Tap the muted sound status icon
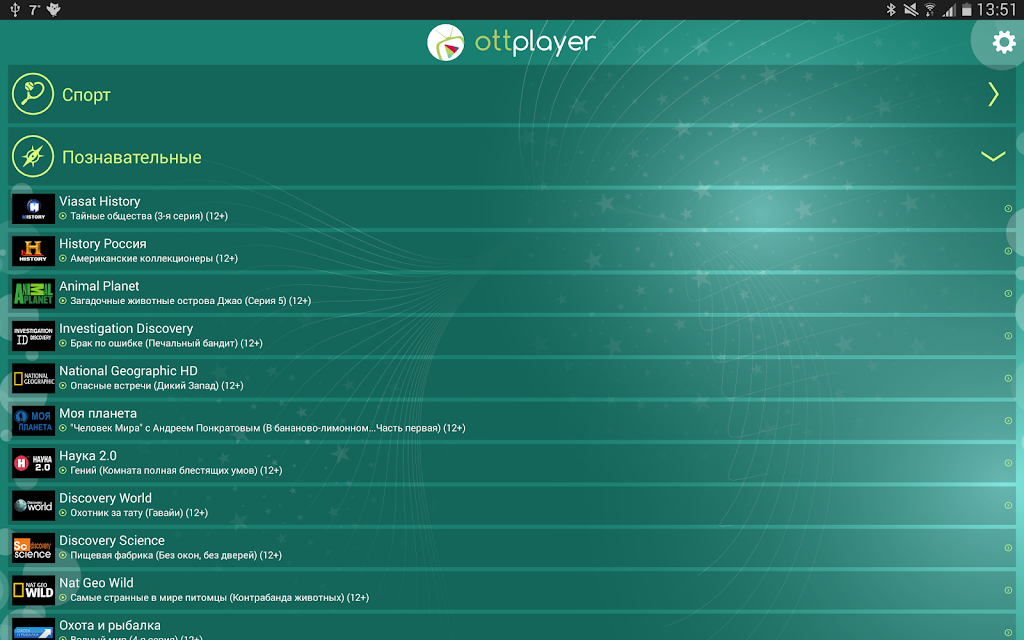The width and height of the screenshot is (1024, 640). coord(910,10)
